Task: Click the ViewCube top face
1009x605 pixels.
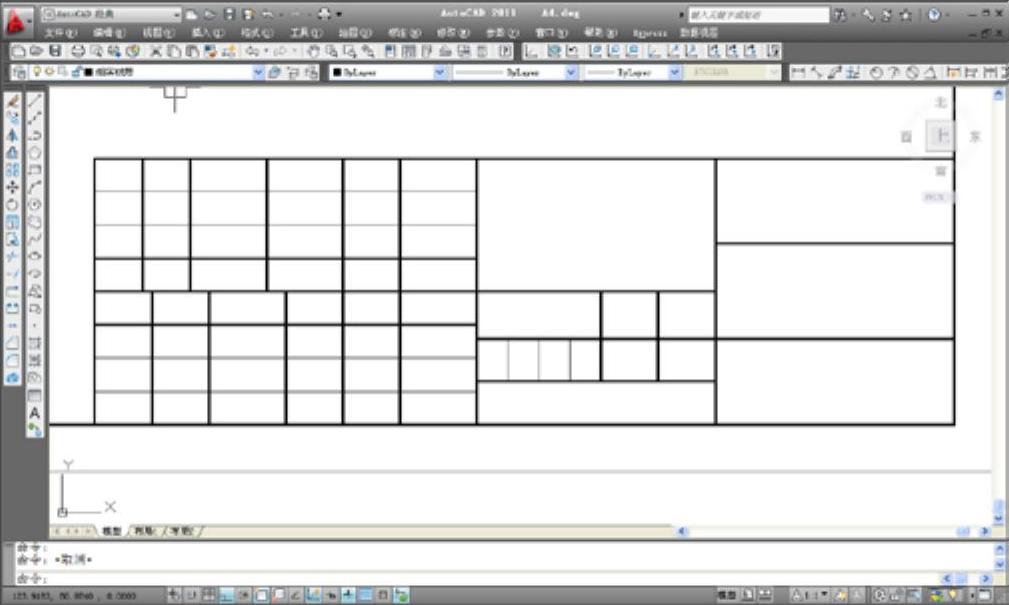Action: [941, 136]
